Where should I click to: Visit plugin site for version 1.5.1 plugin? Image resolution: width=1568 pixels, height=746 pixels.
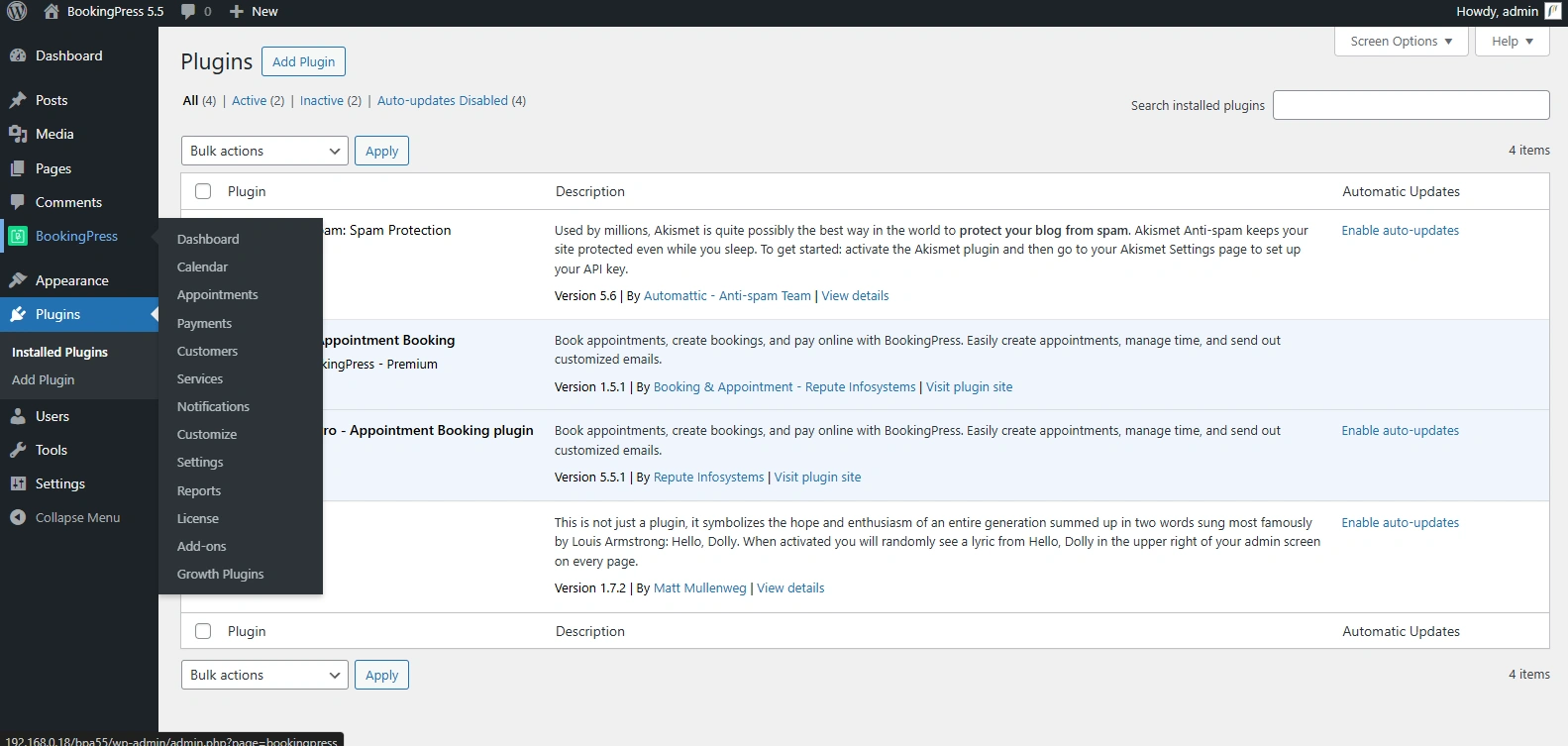point(969,387)
